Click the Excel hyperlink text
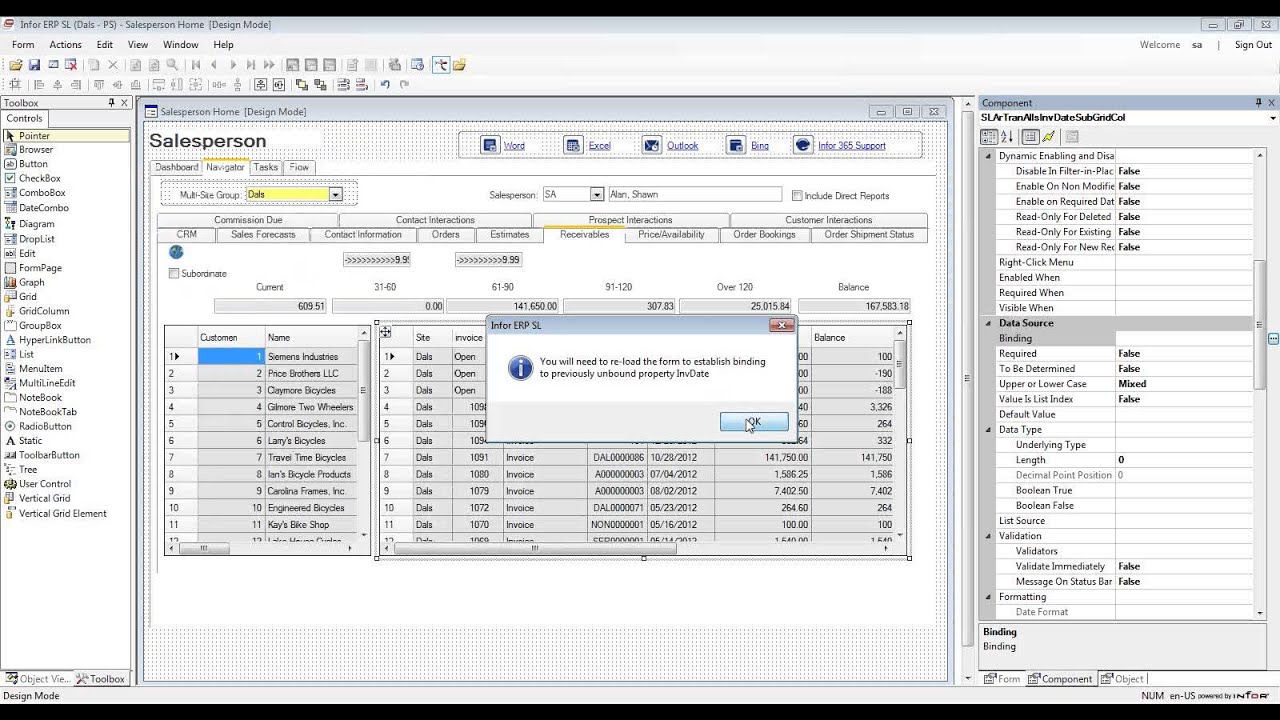The image size is (1280, 720). pyautogui.click(x=599, y=146)
